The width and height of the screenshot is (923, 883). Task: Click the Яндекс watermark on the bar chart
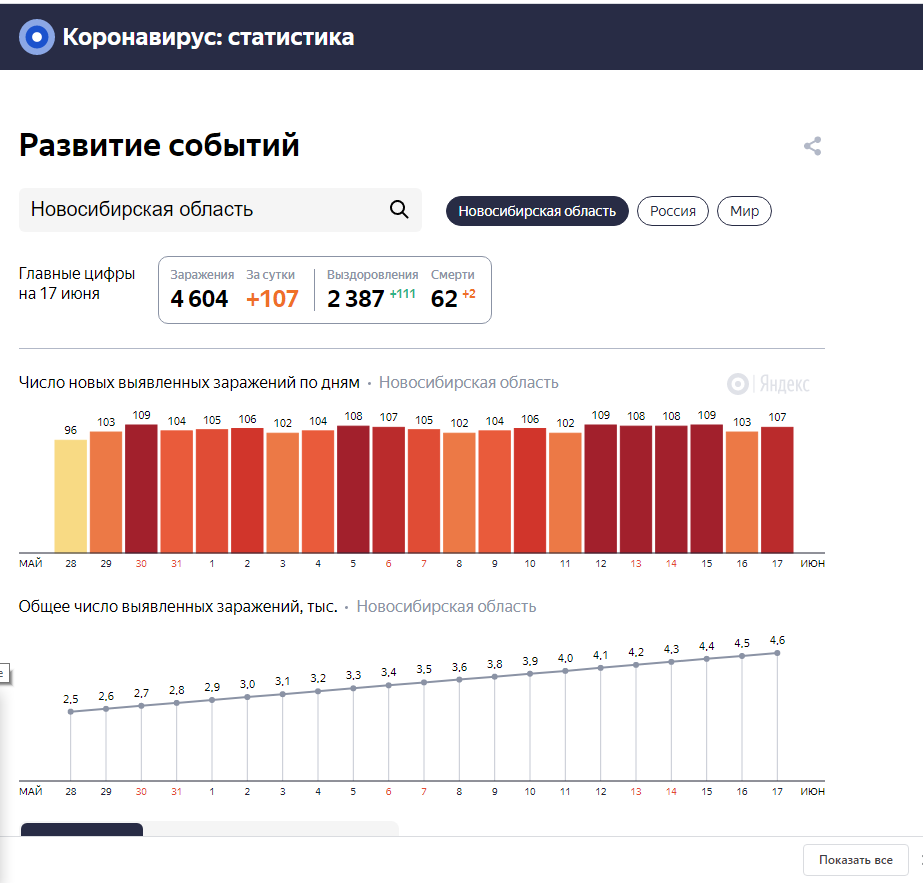tap(769, 384)
